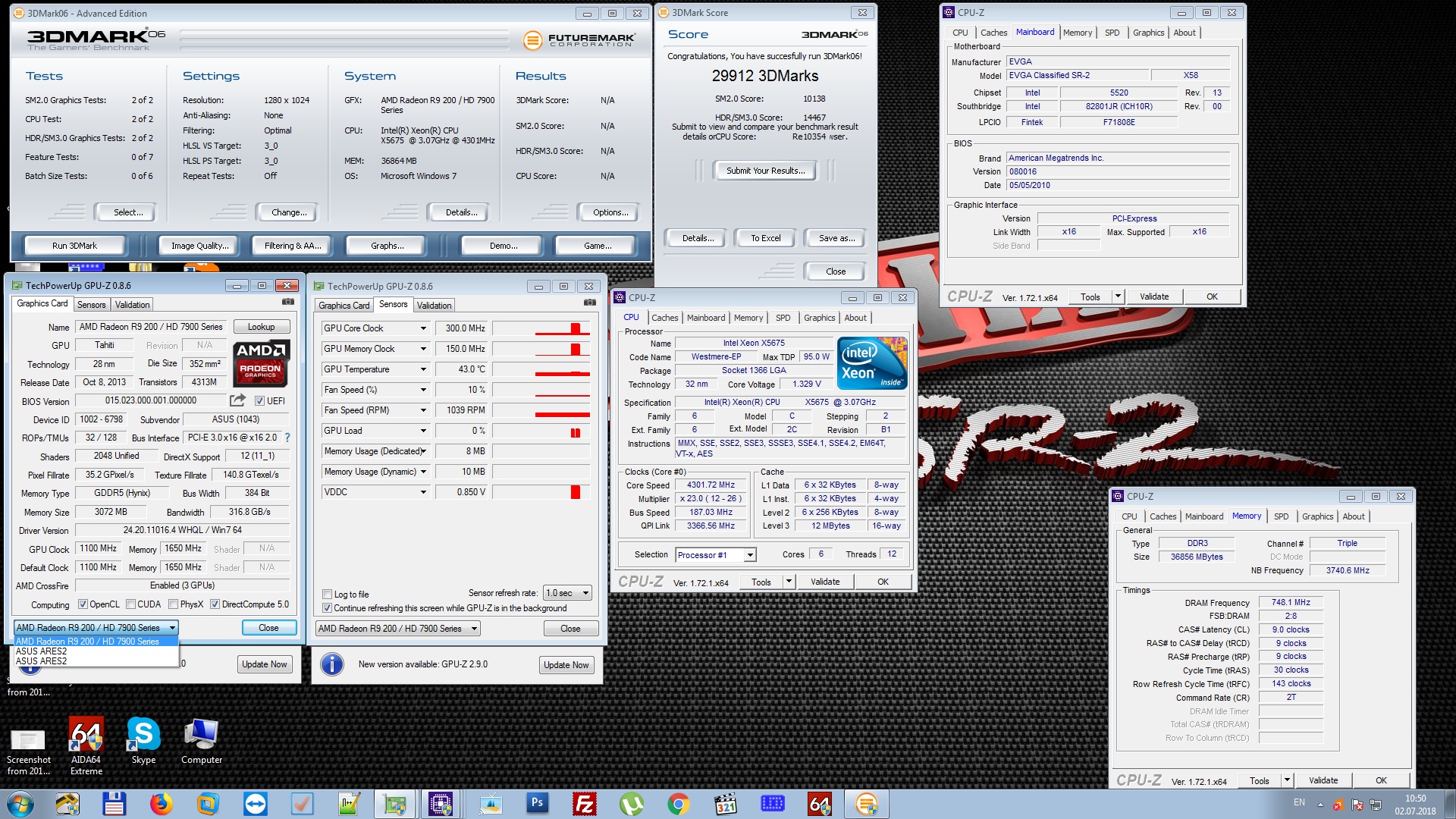
Task: Open the Tools dropdown arrow in the CPU-Z Mainboard window
Action: (x=1118, y=297)
